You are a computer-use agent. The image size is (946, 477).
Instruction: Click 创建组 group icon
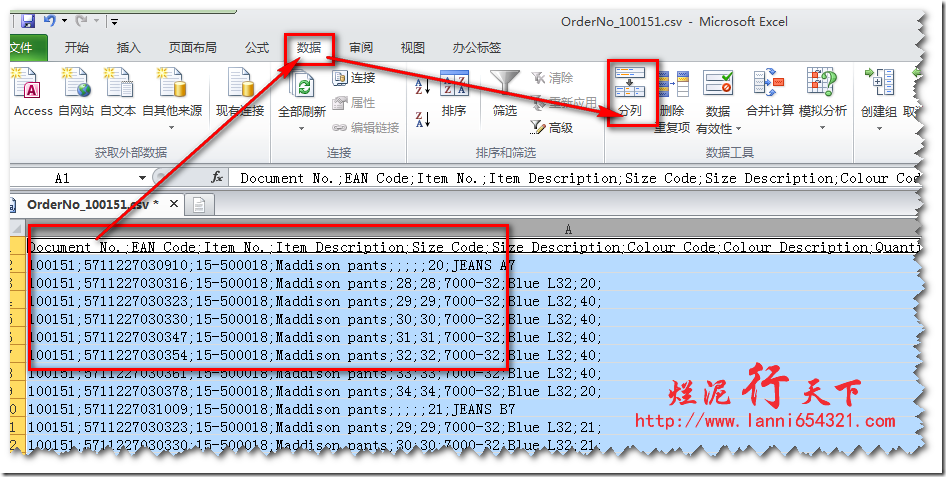point(879,84)
